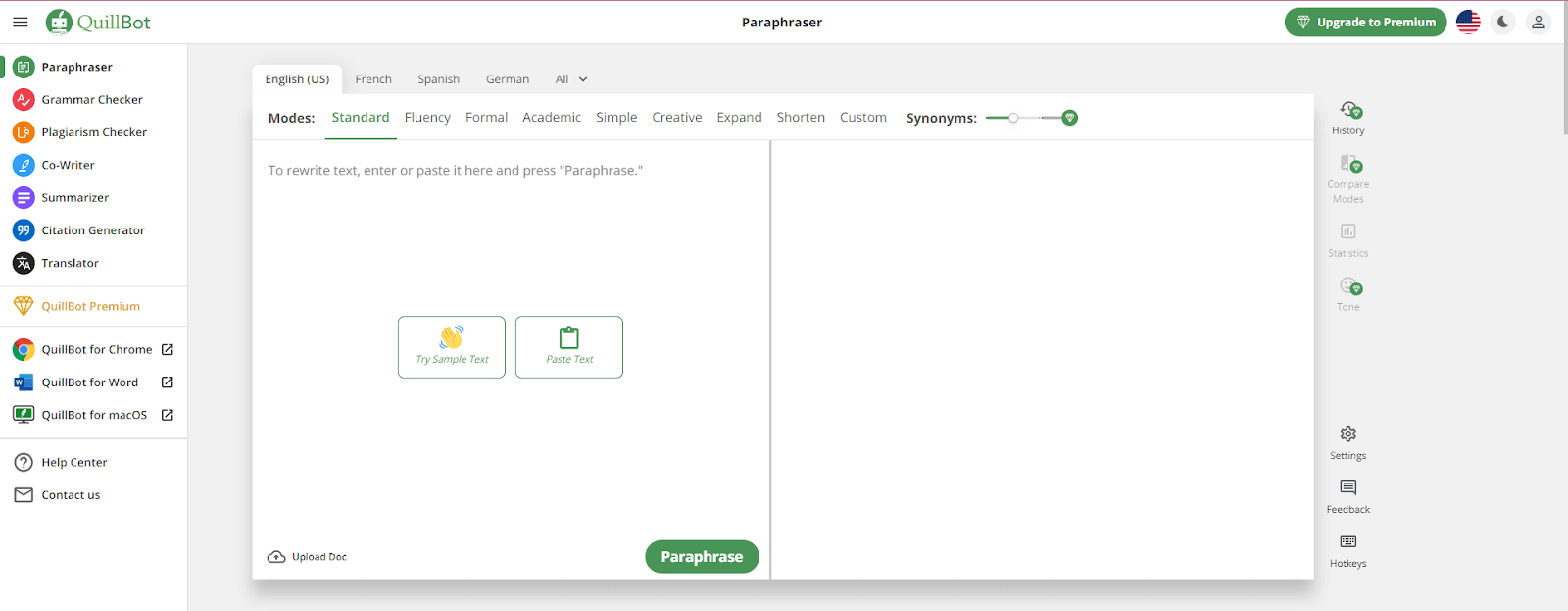
Task: Select the Expand mode
Action: click(x=739, y=118)
